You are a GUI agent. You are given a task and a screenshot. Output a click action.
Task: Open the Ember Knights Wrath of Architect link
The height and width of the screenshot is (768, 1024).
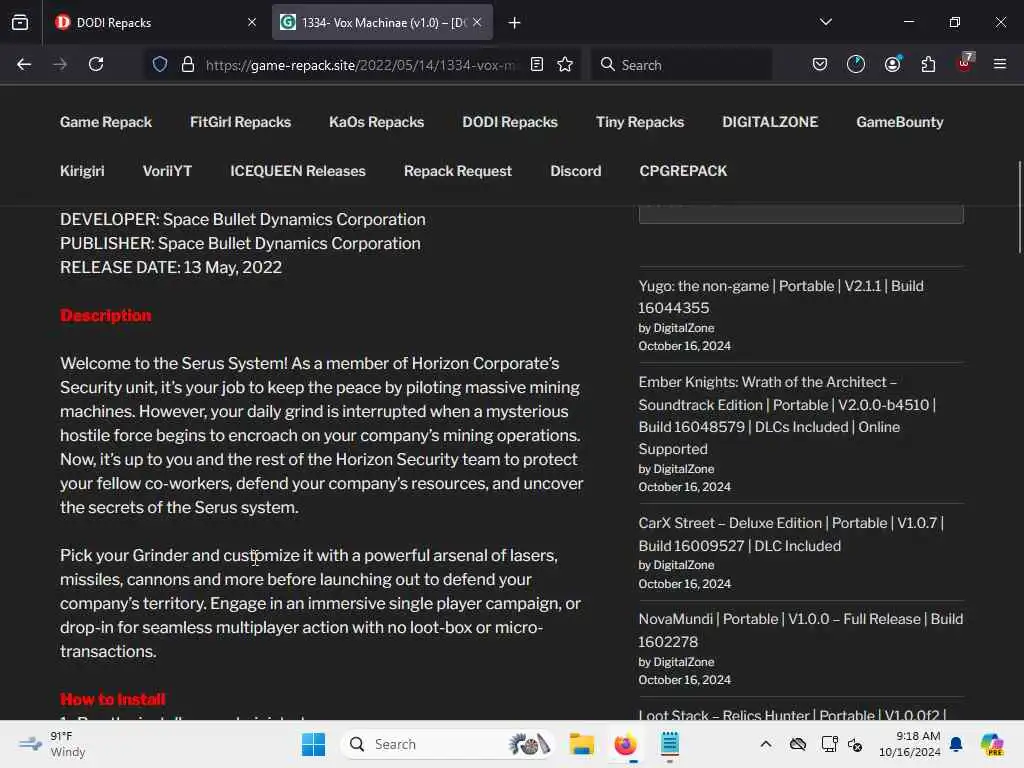[x=787, y=415]
